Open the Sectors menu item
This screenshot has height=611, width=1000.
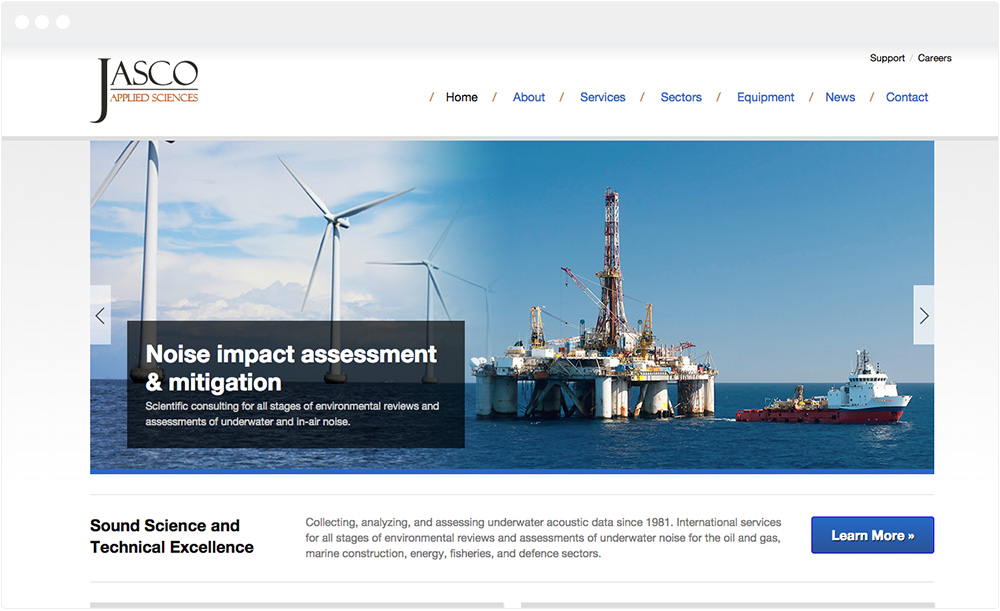[680, 97]
